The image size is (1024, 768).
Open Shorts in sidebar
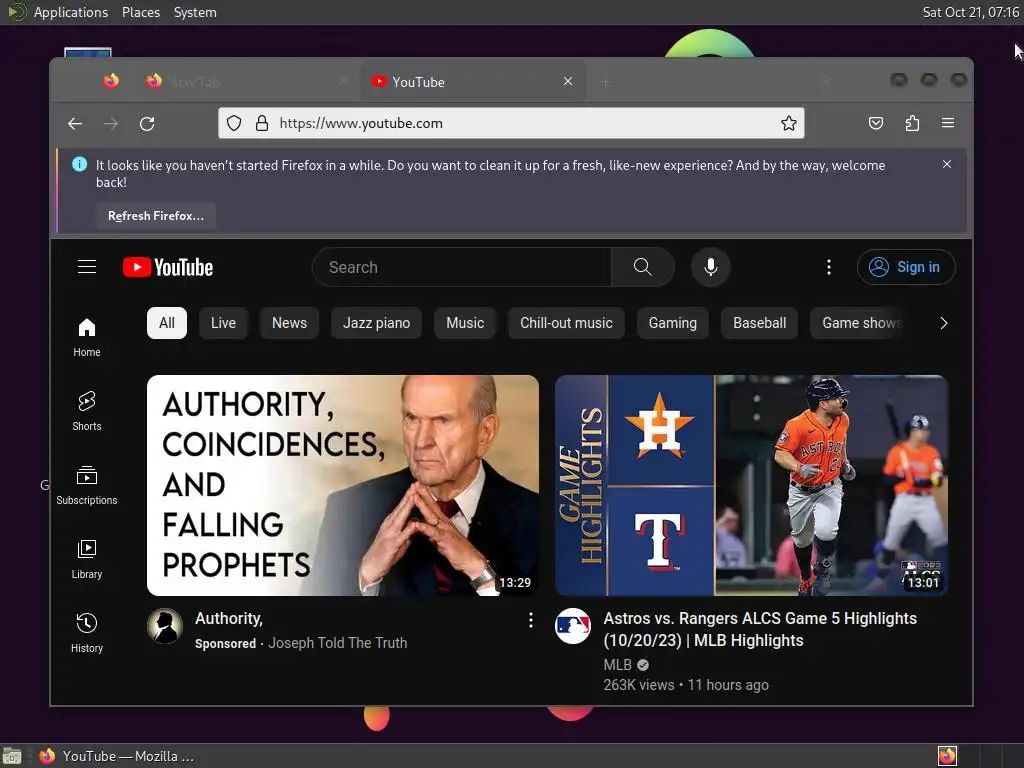pyautogui.click(x=87, y=411)
